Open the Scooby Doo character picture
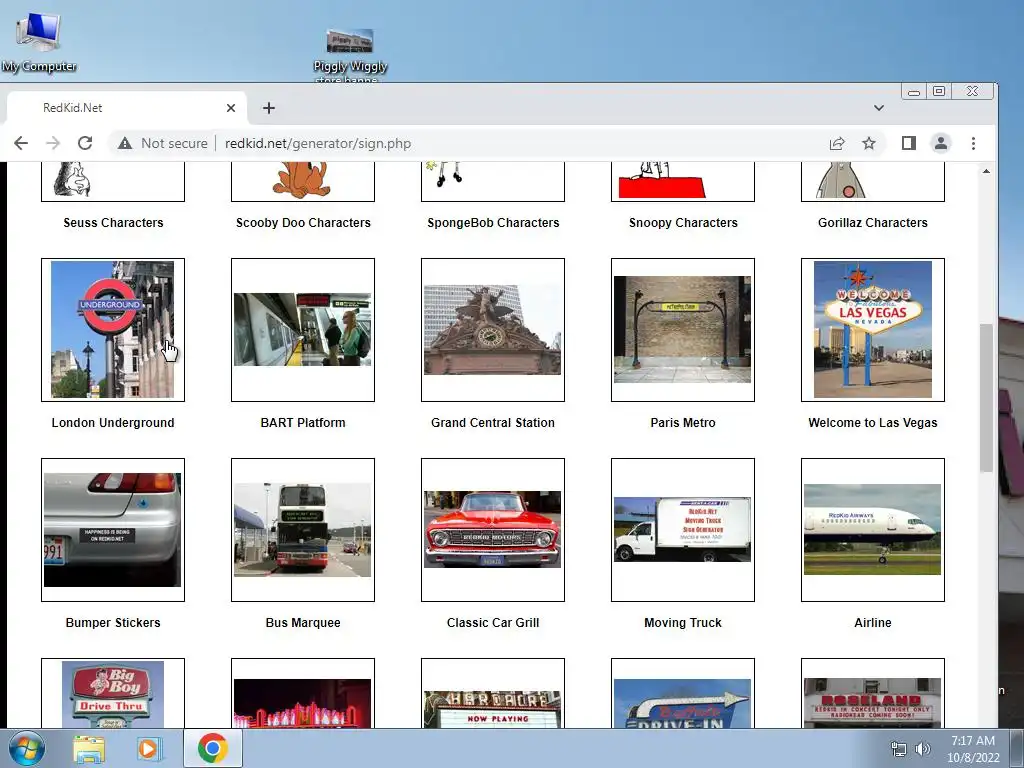Image resolution: width=1024 pixels, height=768 pixels. click(303, 182)
